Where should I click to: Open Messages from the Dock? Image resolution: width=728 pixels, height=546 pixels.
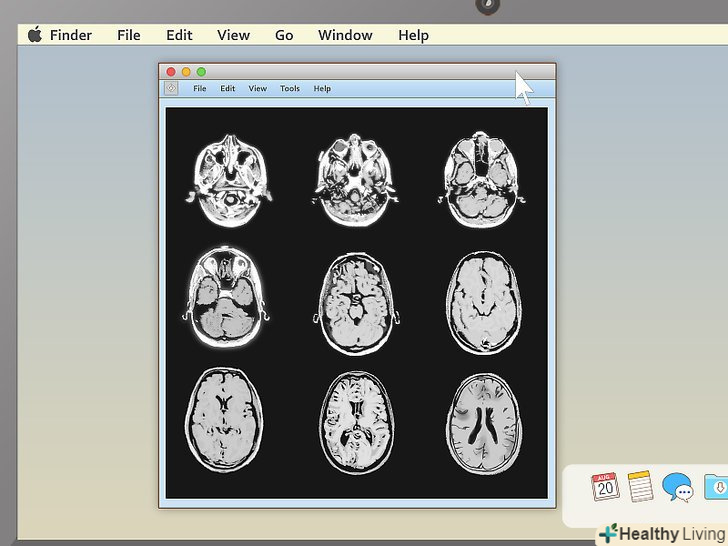678,487
